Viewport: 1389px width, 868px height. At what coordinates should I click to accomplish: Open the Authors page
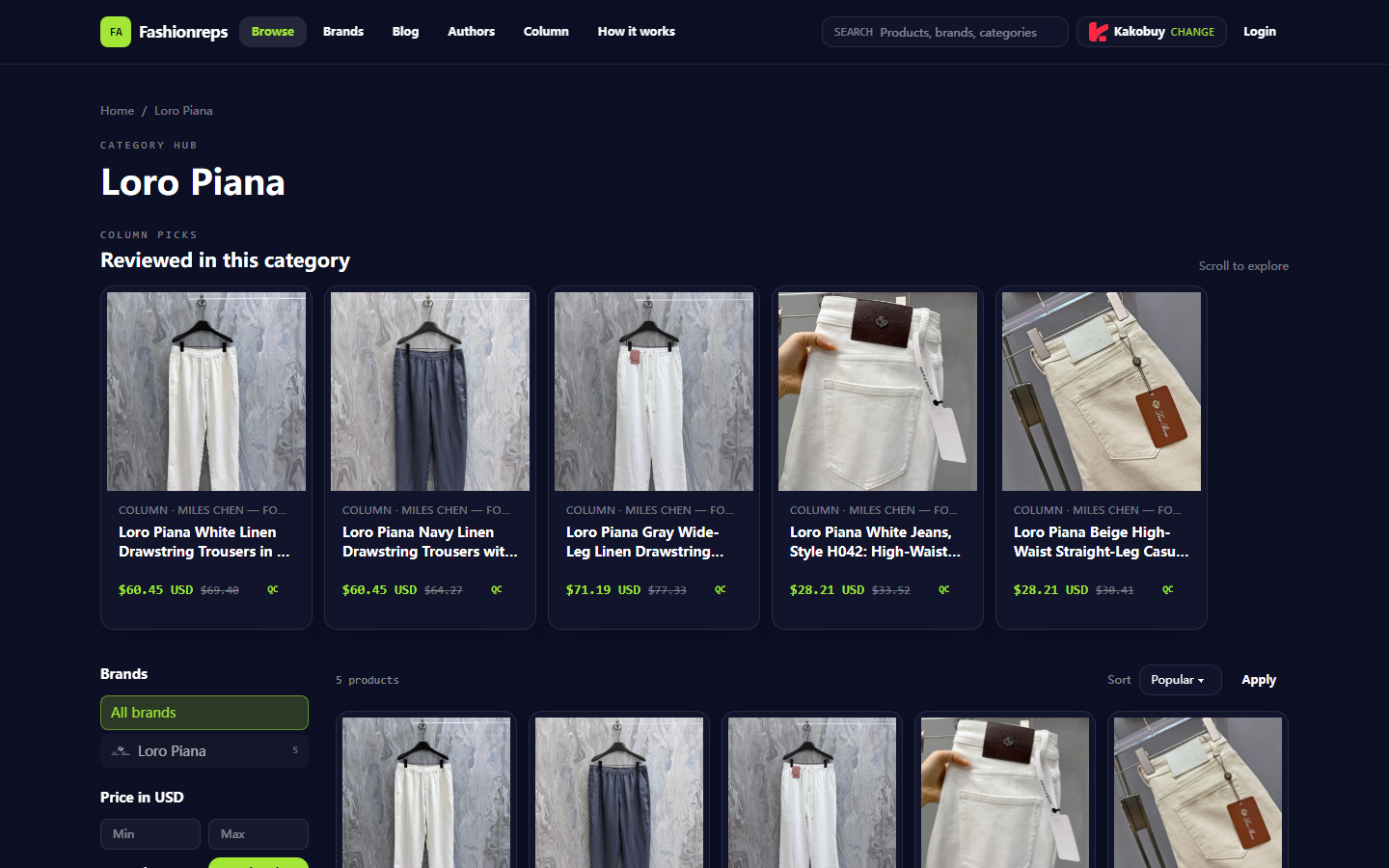coord(471,32)
